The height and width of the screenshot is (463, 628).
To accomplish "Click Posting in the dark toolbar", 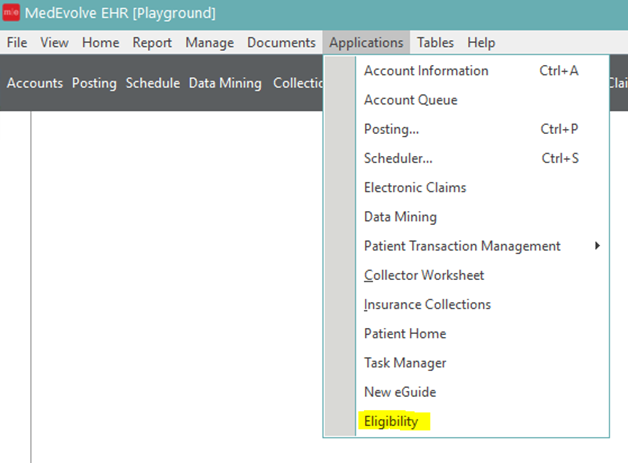I will 94,83.
